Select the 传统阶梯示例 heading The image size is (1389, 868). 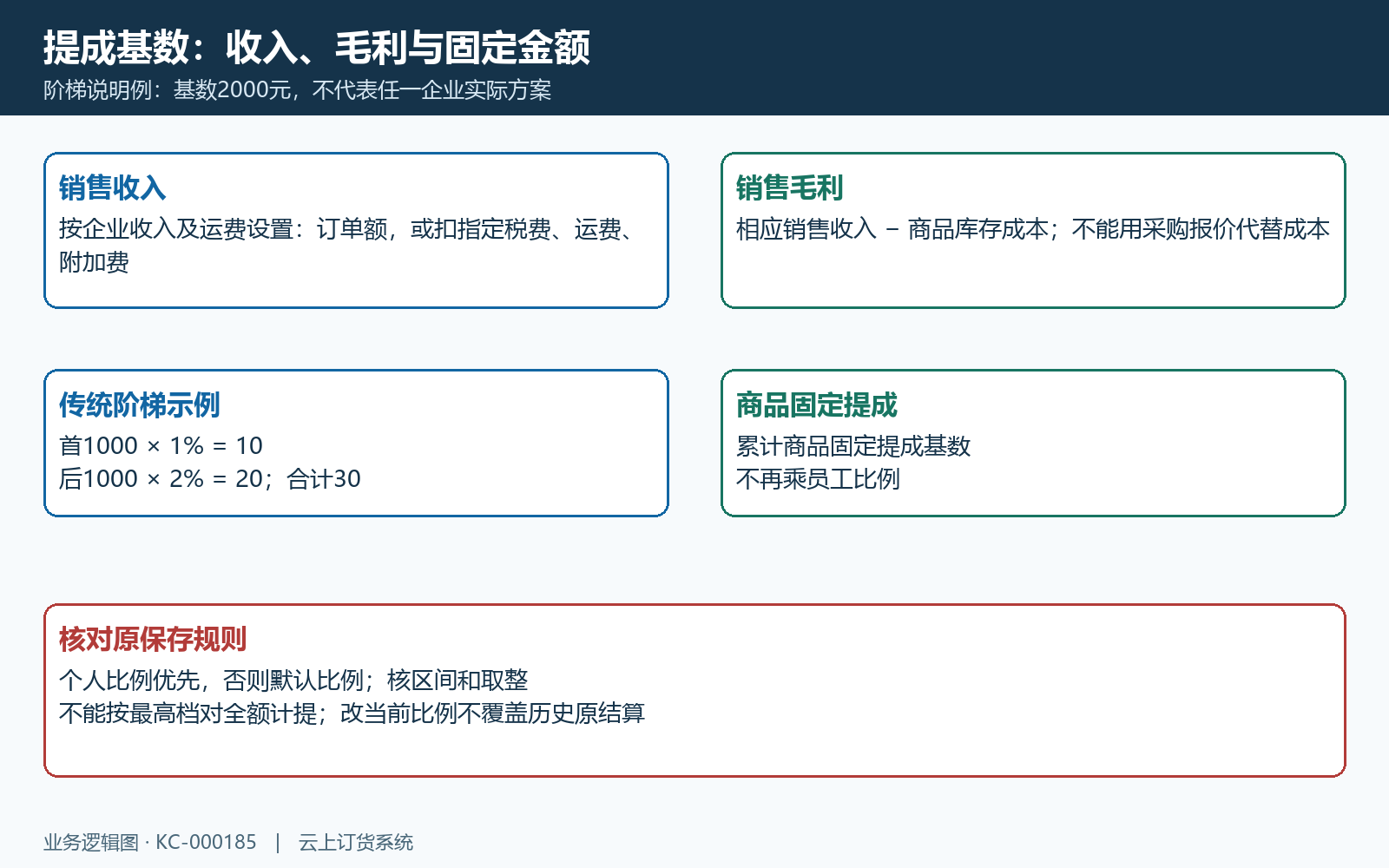pos(140,404)
